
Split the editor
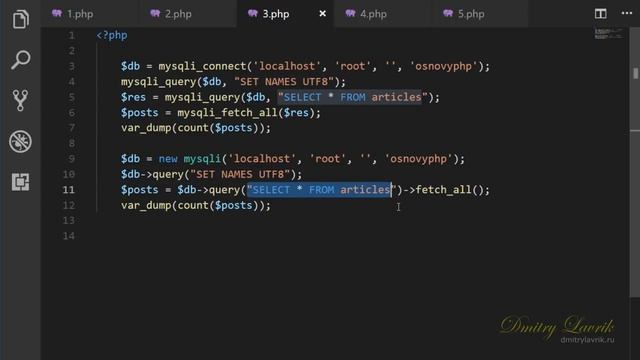(600, 13)
